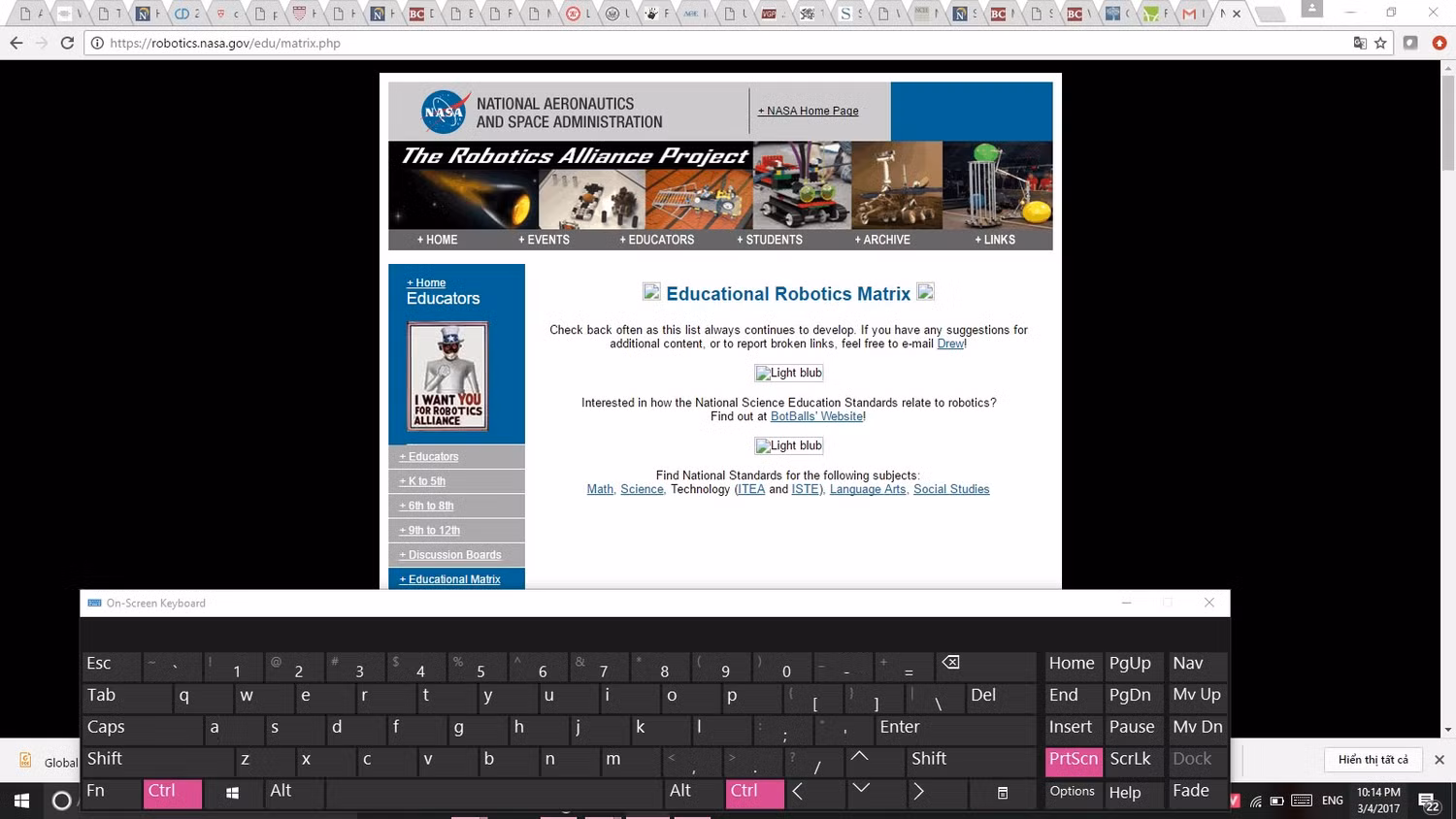Screen dimensions: 1456x819
Task: Click the battery tray icon
Action: [x=1277, y=802]
